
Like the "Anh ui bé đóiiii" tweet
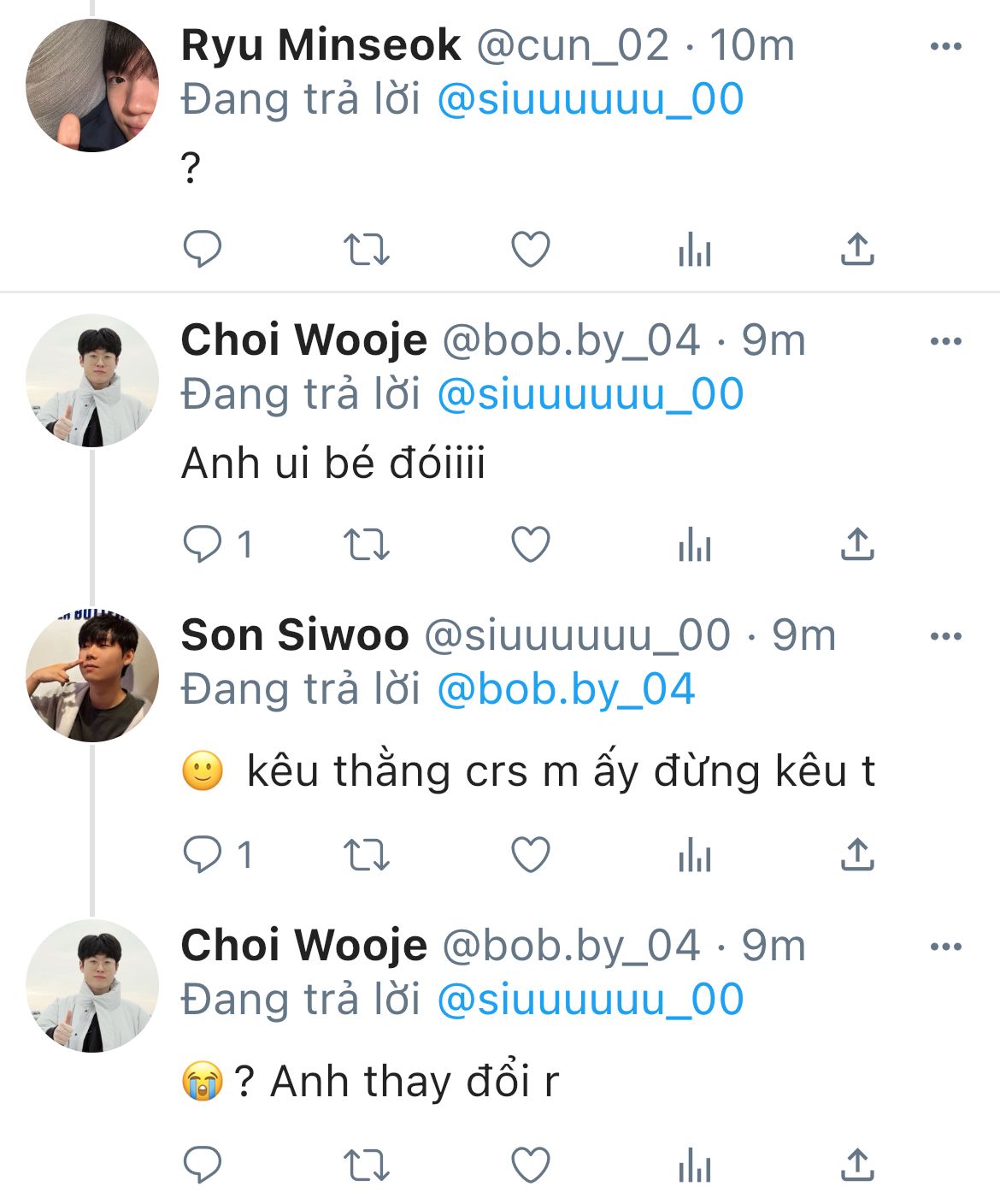(x=530, y=545)
